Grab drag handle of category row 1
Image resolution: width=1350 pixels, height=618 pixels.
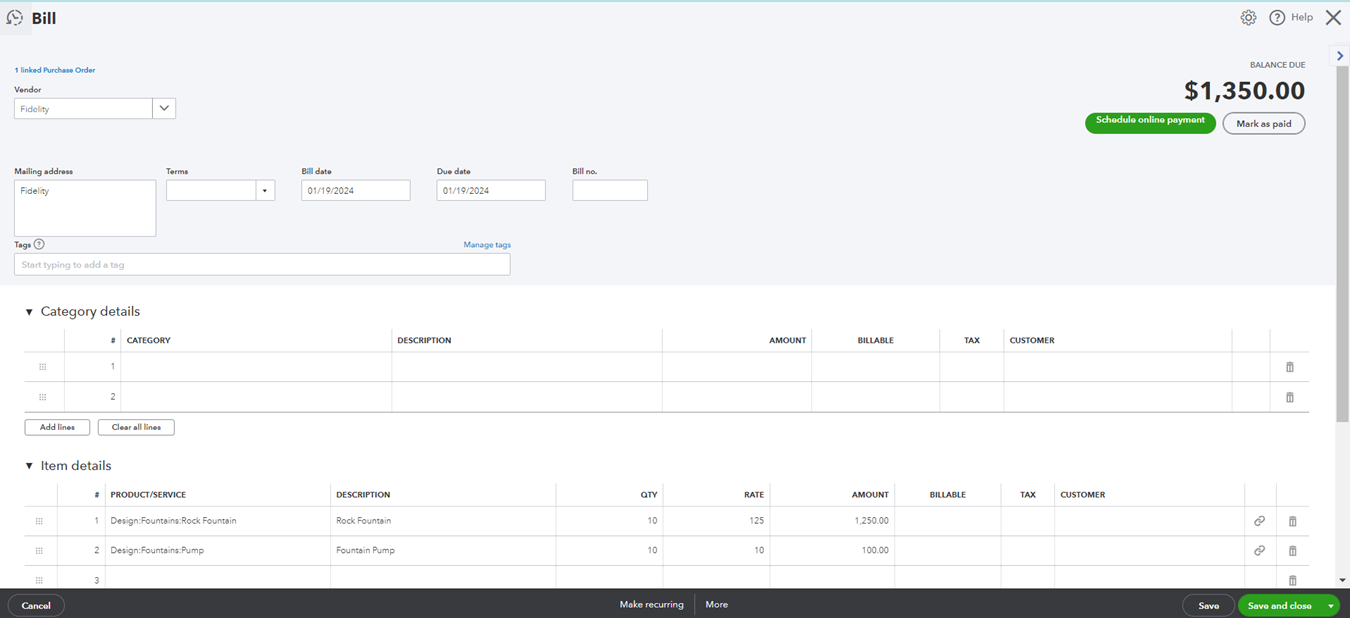(x=42, y=367)
